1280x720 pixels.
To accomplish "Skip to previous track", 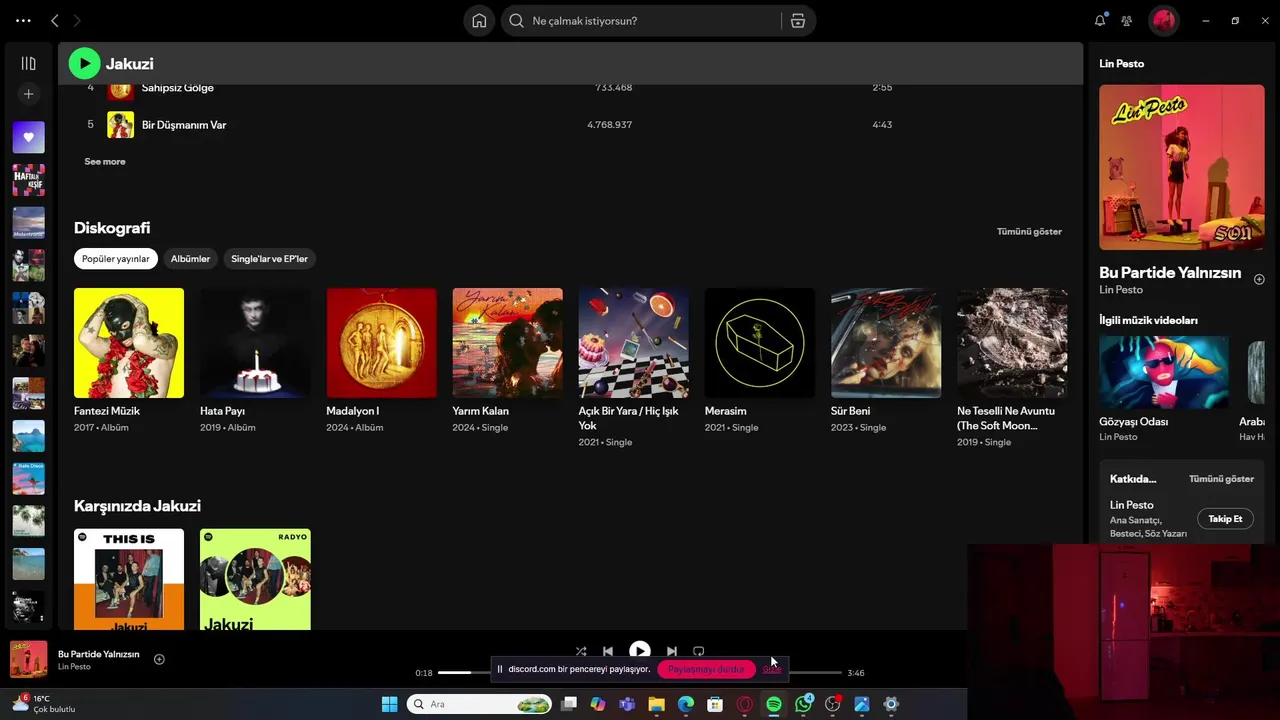I will (x=608, y=651).
